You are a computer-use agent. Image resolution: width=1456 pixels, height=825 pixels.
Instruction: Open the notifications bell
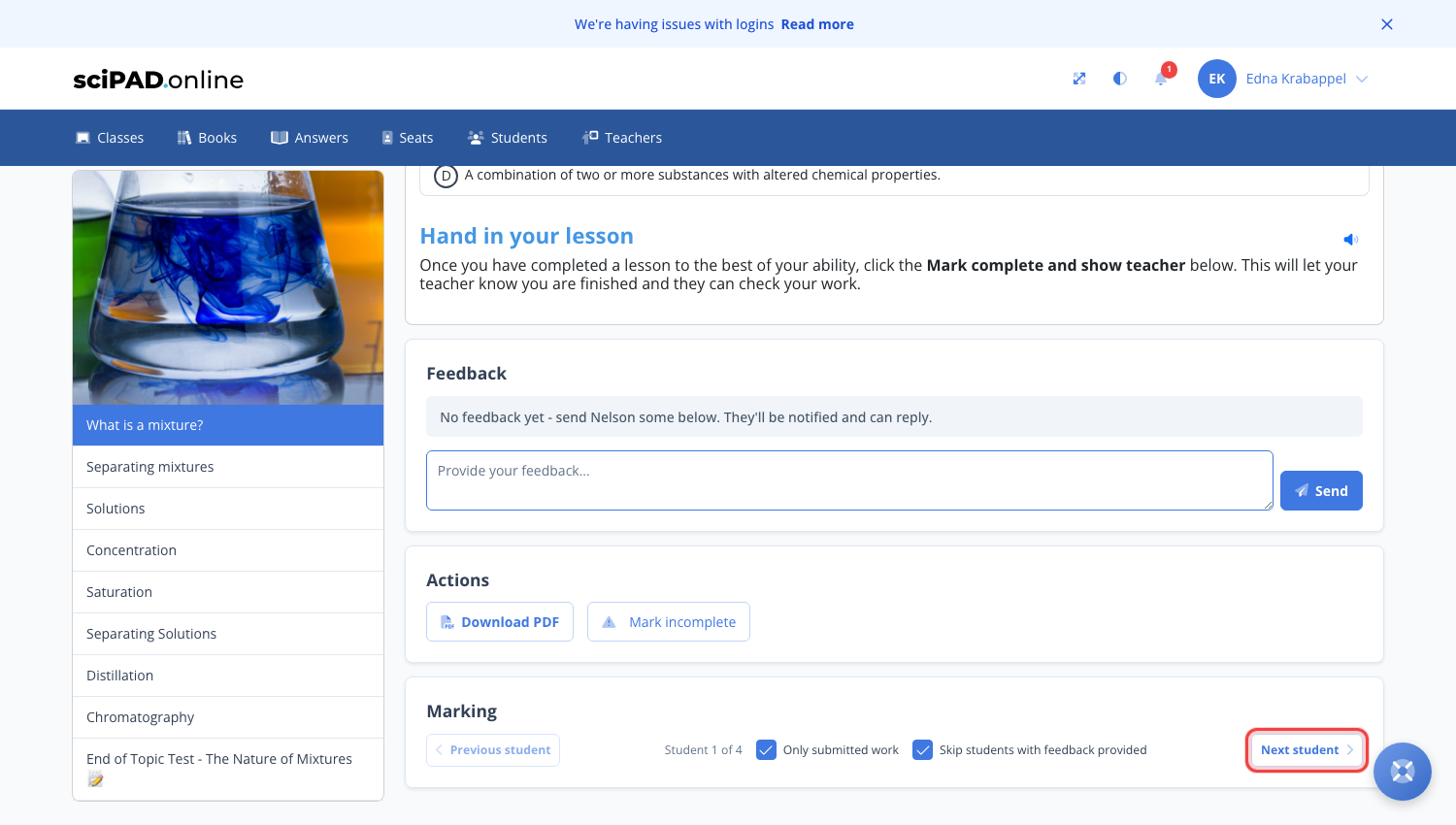(1161, 79)
